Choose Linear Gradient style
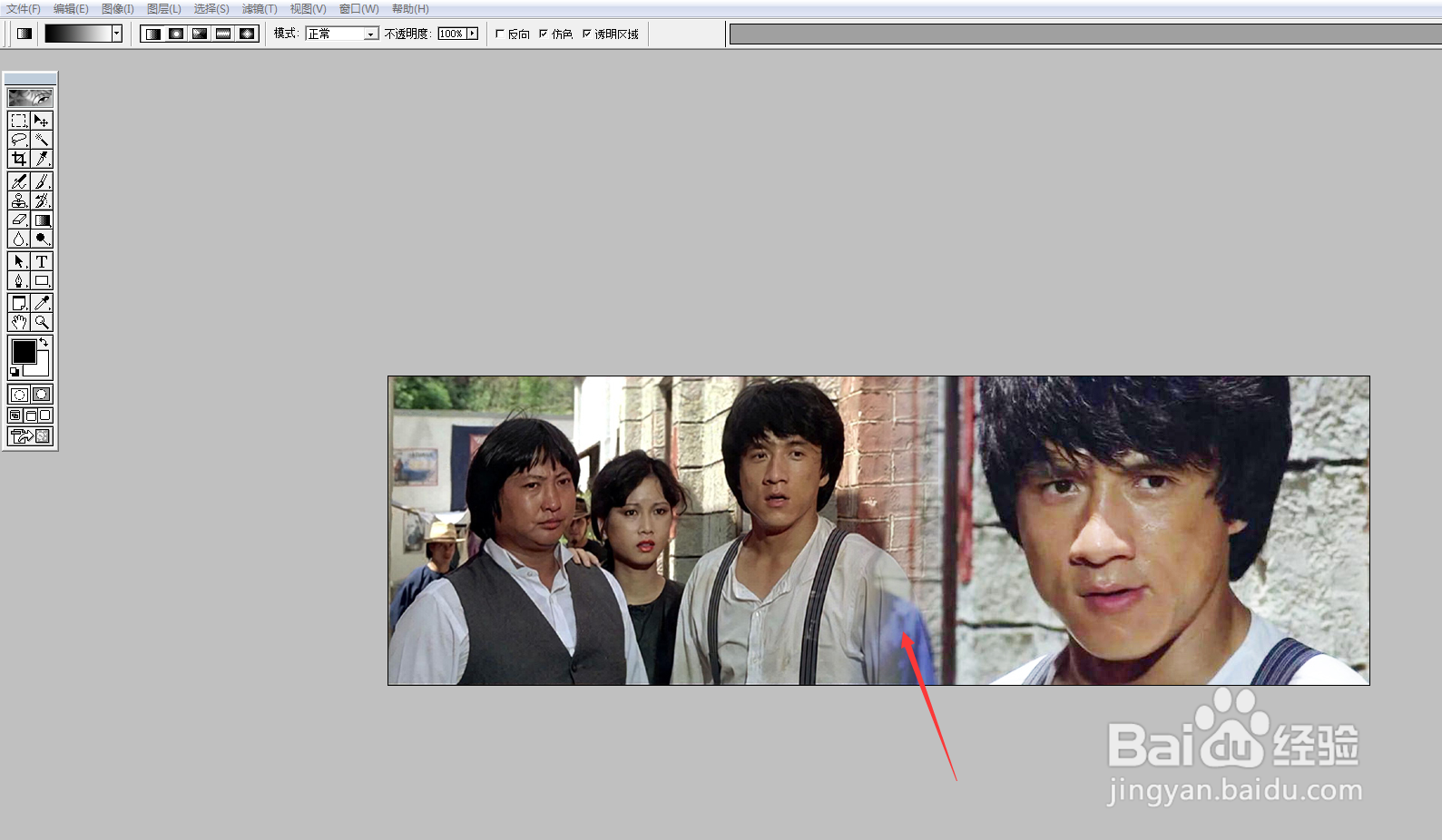The width and height of the screenshot is (1442, 840). click(x=153, y=34)
